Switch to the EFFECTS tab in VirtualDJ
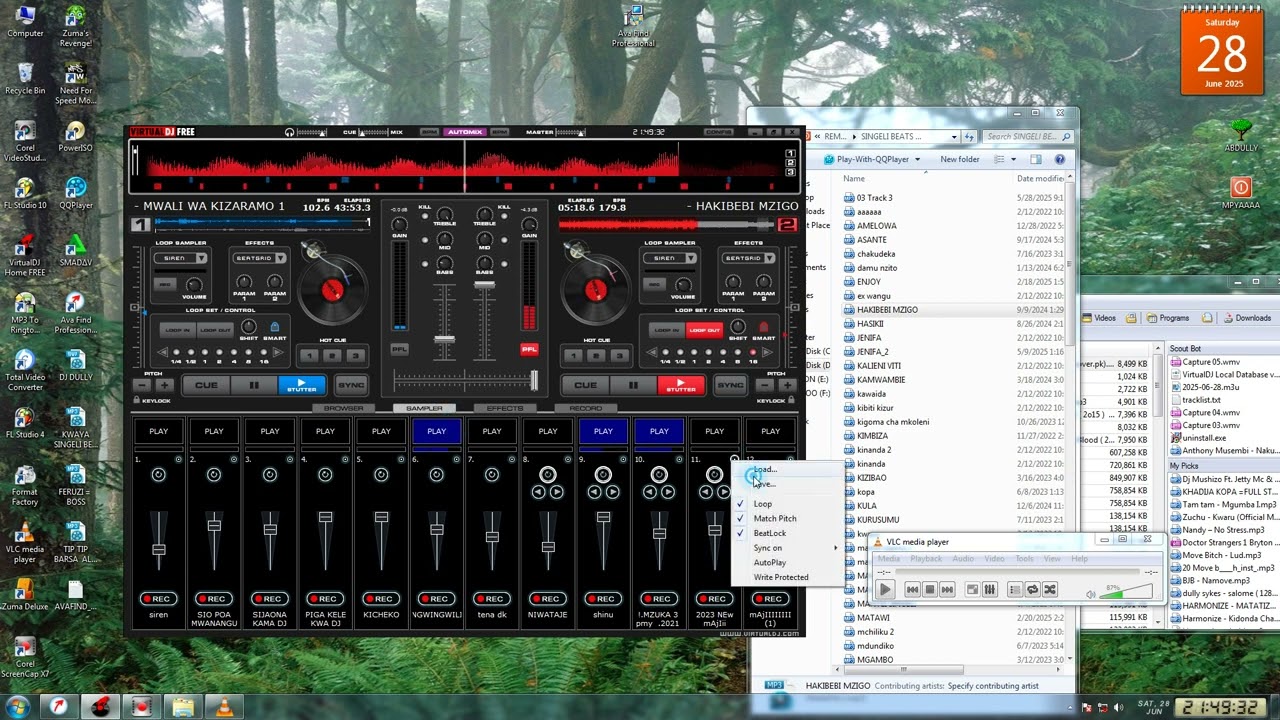 [x=504, y=408]
